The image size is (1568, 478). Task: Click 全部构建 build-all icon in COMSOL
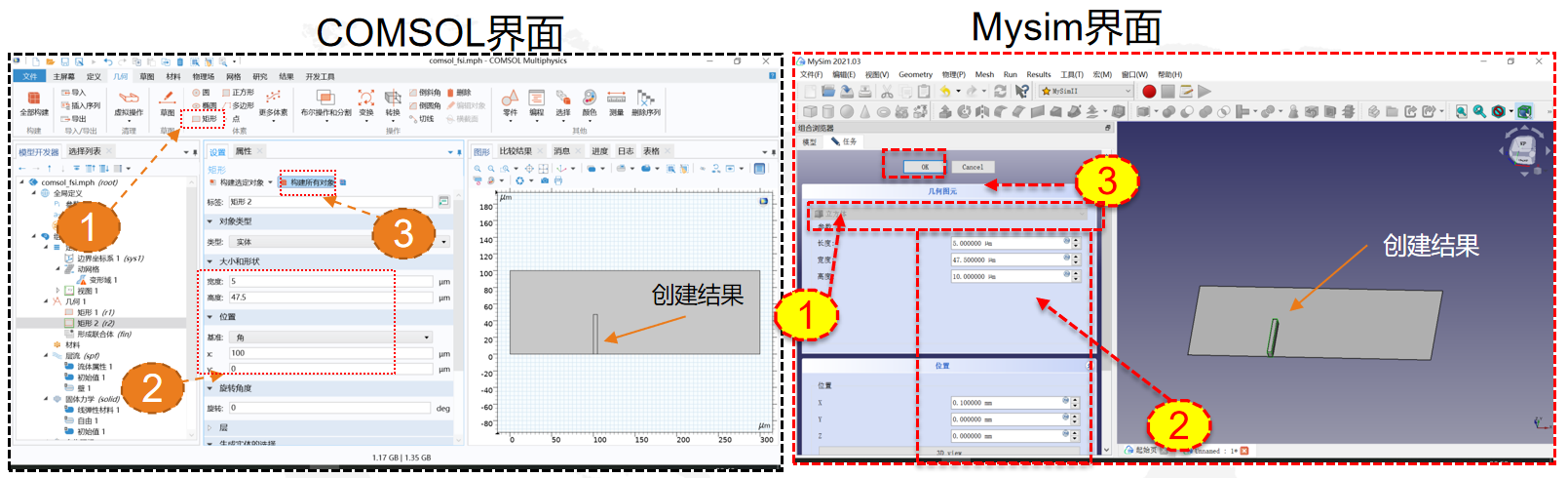34,102
